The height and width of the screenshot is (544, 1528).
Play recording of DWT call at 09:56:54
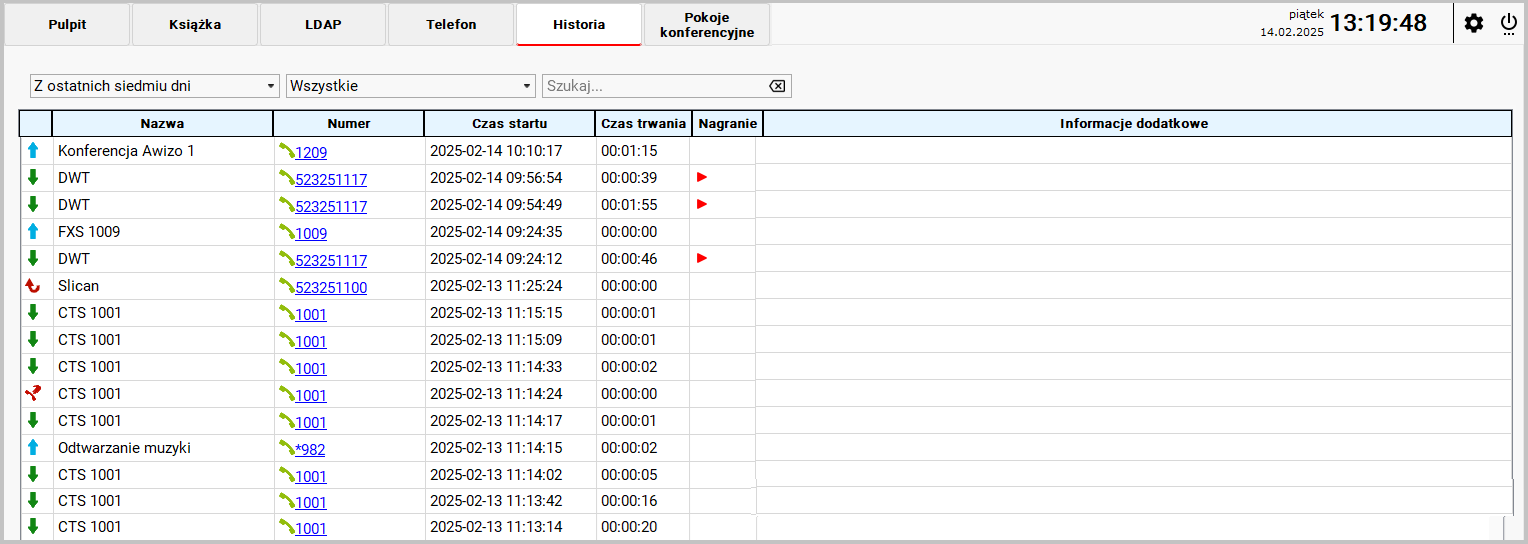click(702, 177)
